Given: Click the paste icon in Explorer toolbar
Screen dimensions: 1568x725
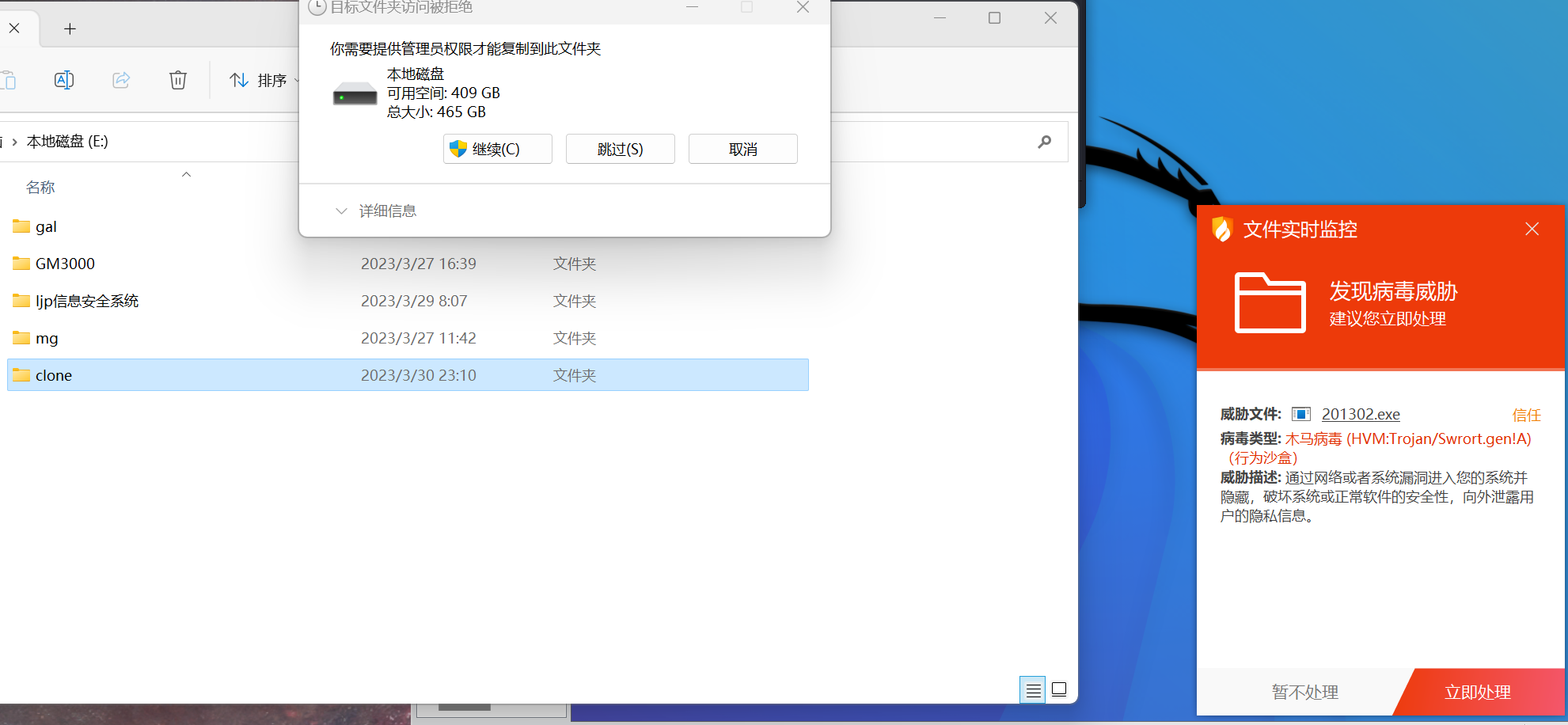Looking at the screenshot, I should point(8,80).
